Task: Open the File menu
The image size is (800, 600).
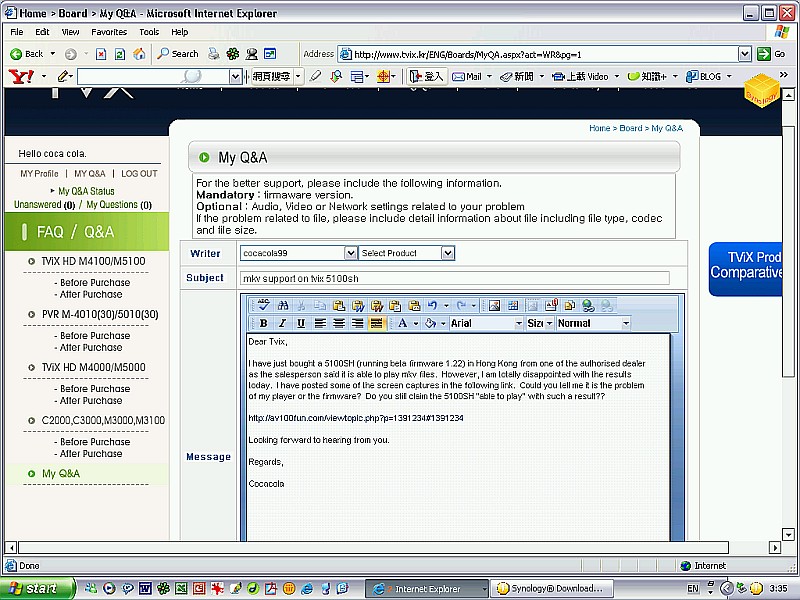Action: pyautogui.click(x=17, y=32)
